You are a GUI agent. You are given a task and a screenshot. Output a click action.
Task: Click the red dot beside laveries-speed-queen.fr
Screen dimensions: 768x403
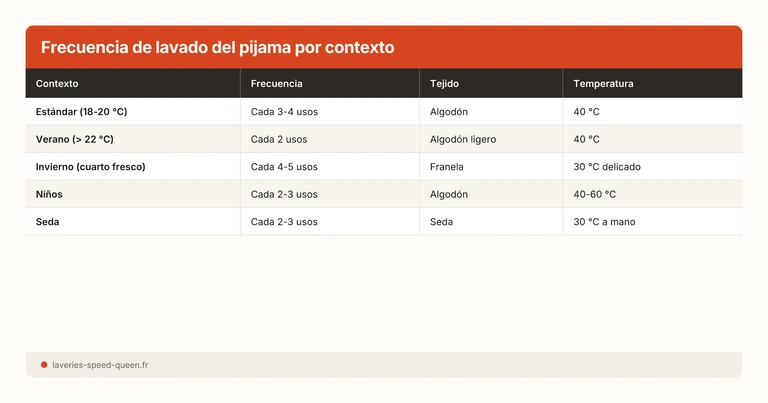coord(44,365)
